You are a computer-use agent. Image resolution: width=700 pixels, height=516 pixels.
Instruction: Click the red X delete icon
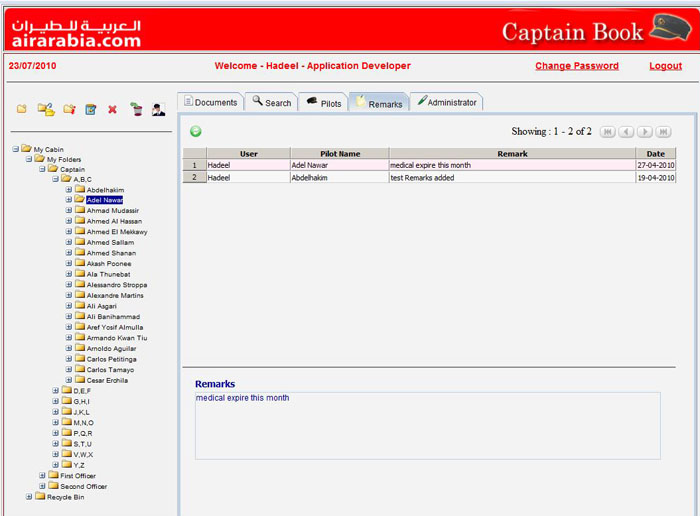coord(112,109)
